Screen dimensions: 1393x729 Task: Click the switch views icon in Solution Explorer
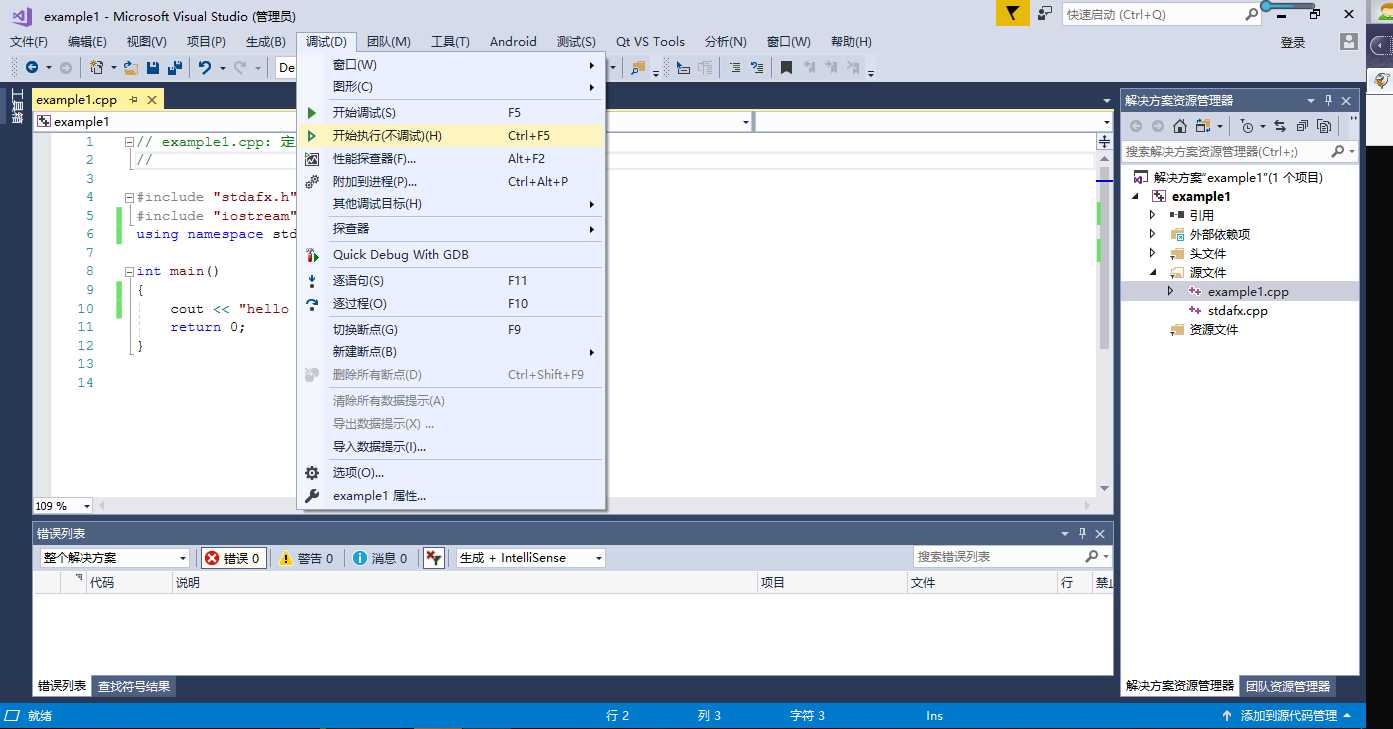tap(1202, 126)
